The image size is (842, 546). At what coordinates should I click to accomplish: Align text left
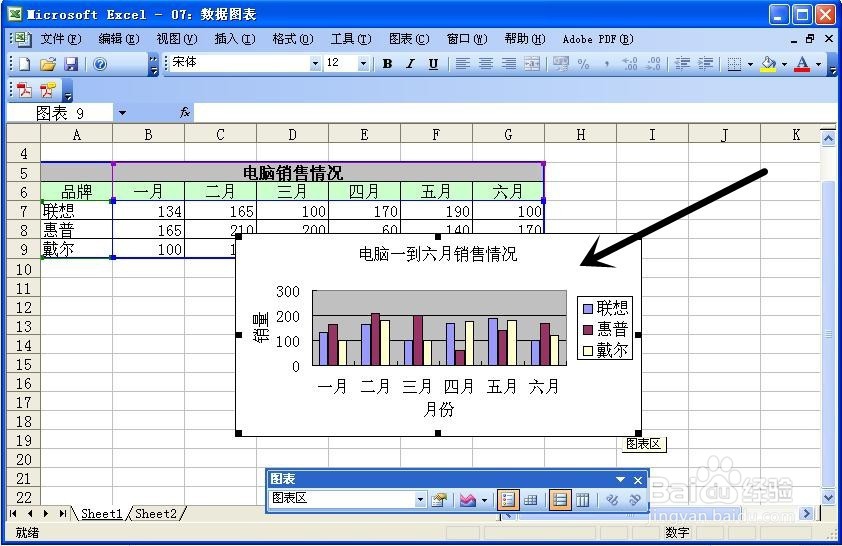[x=462, y=64]
